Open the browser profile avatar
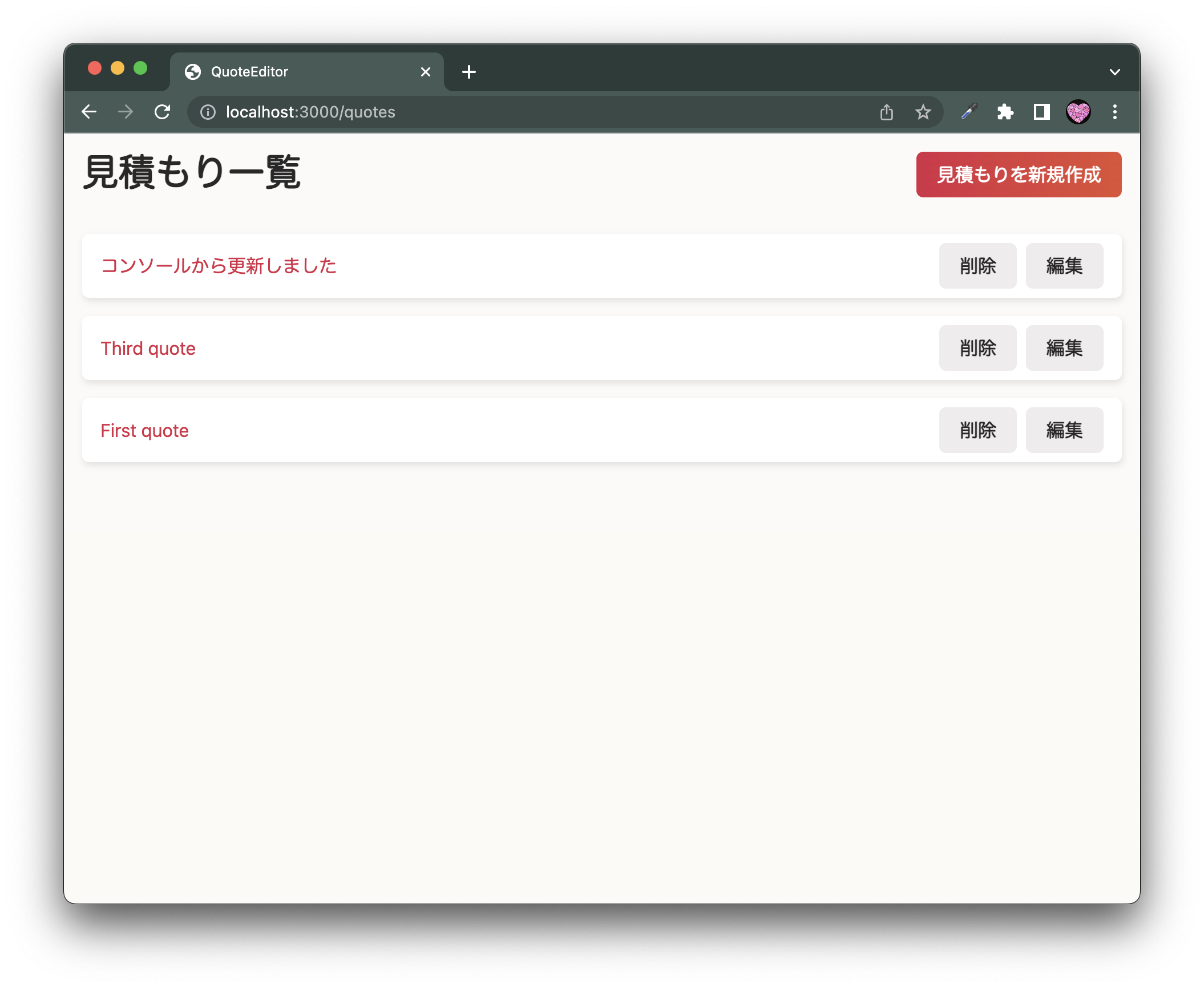Viewport: 1204px width, 988px height. (1078, 112)
